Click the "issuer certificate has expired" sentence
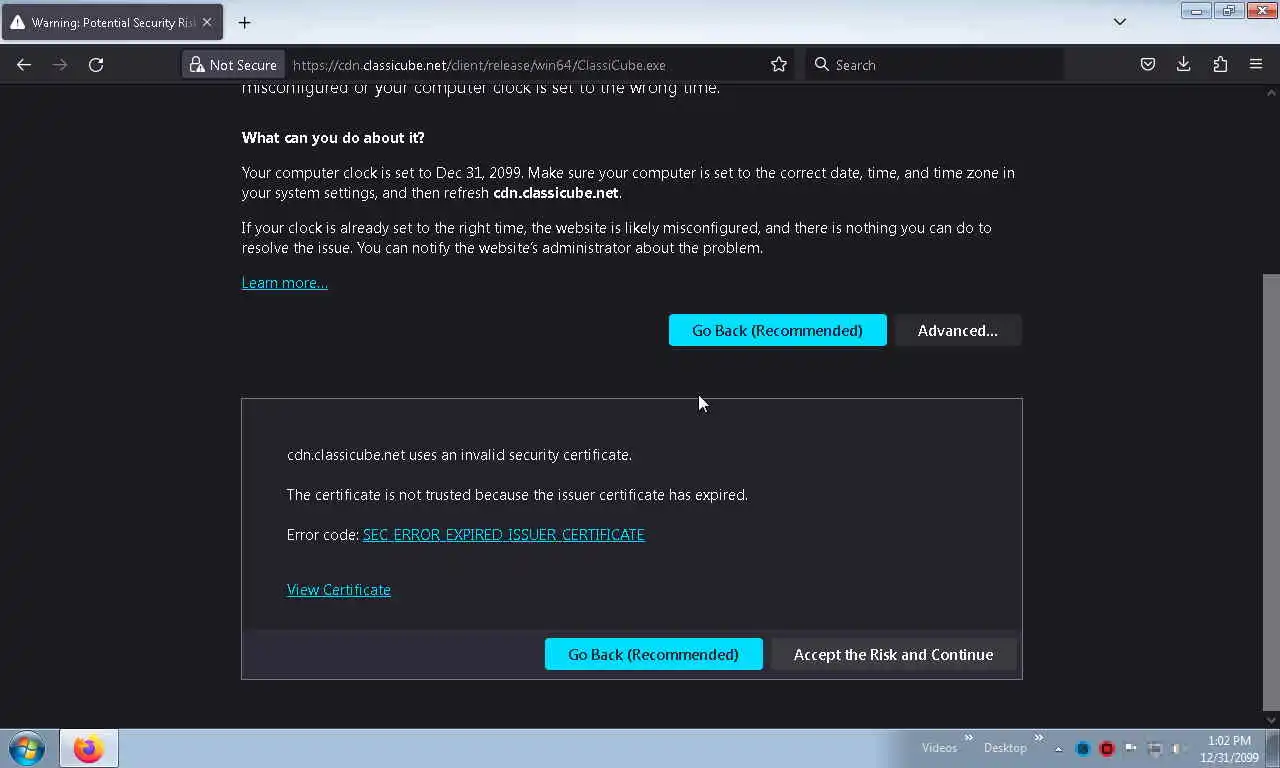The height and width of the screenshot is (768, 1280). pos(517,495)
